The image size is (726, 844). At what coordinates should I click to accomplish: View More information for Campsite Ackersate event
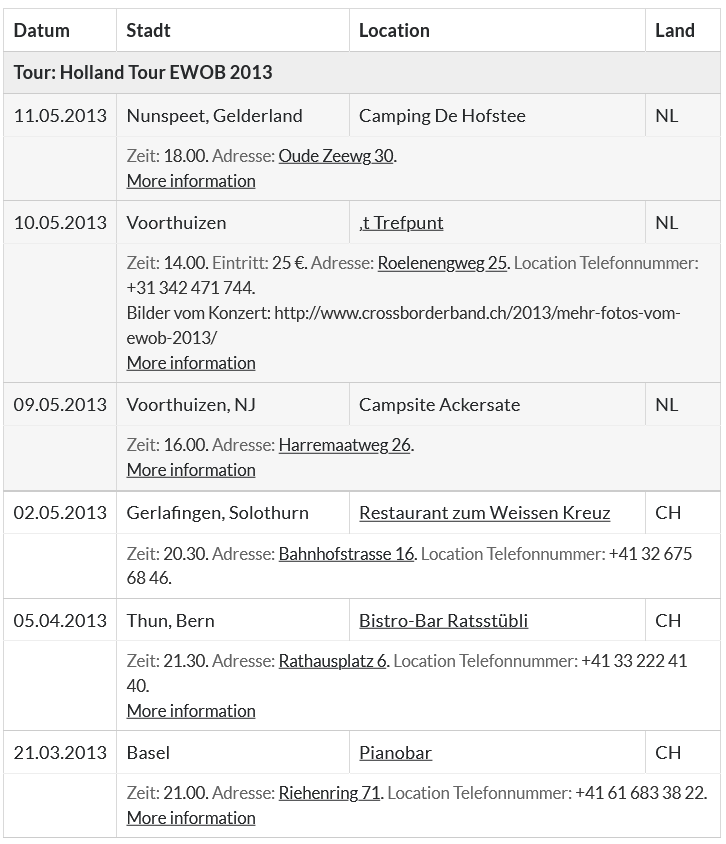(x=191, y=470)
